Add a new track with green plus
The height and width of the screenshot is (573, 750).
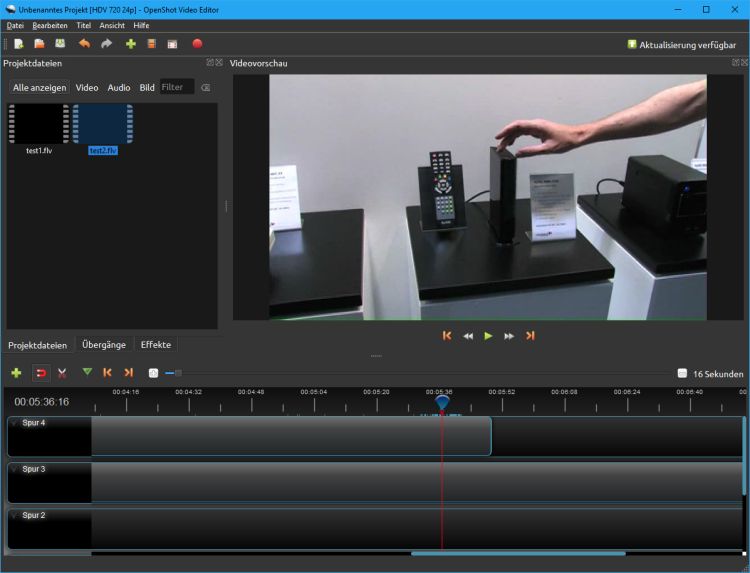coord(16,373)
